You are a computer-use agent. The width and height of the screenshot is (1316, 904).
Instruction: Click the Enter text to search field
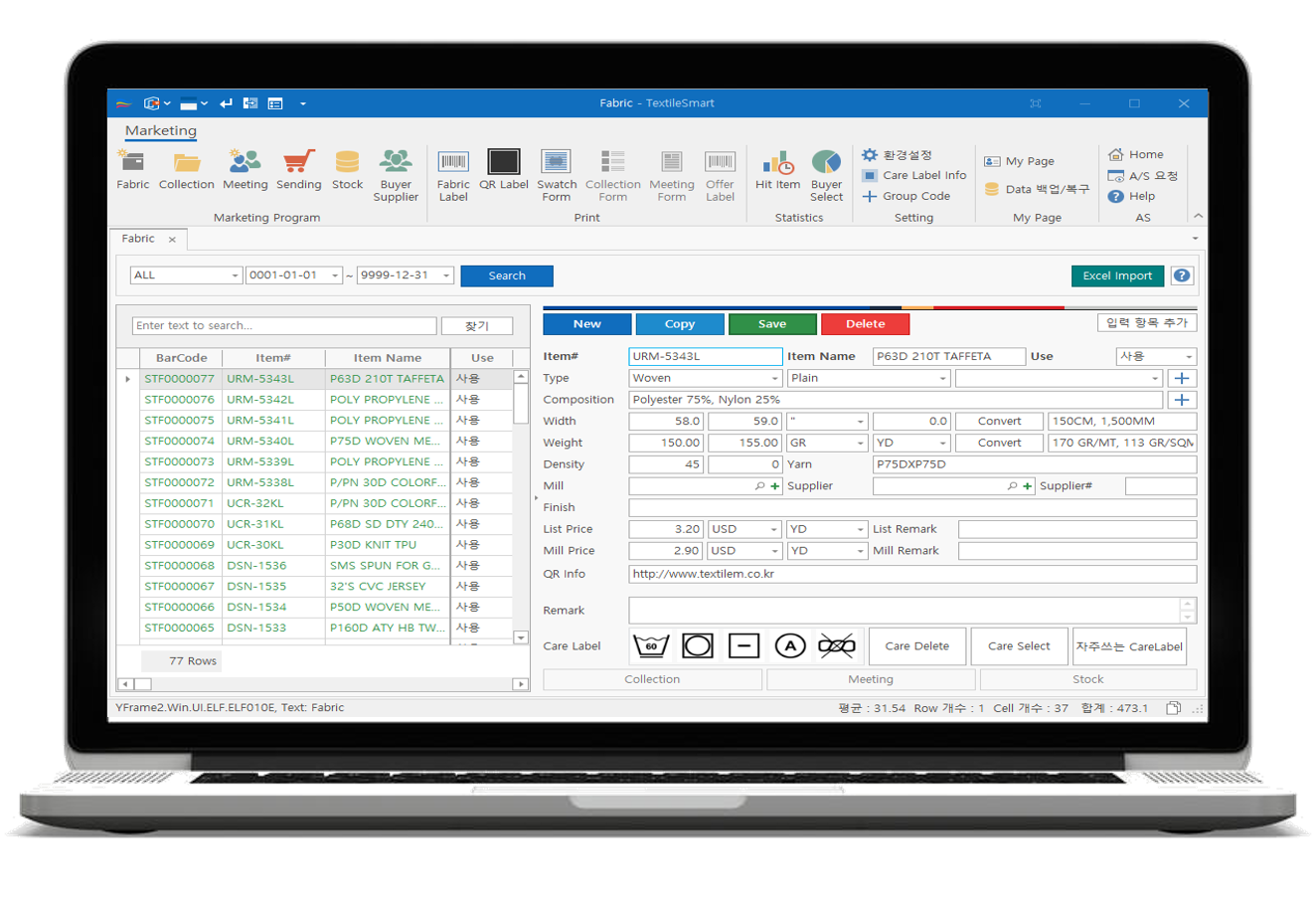(x=283, y=326)
